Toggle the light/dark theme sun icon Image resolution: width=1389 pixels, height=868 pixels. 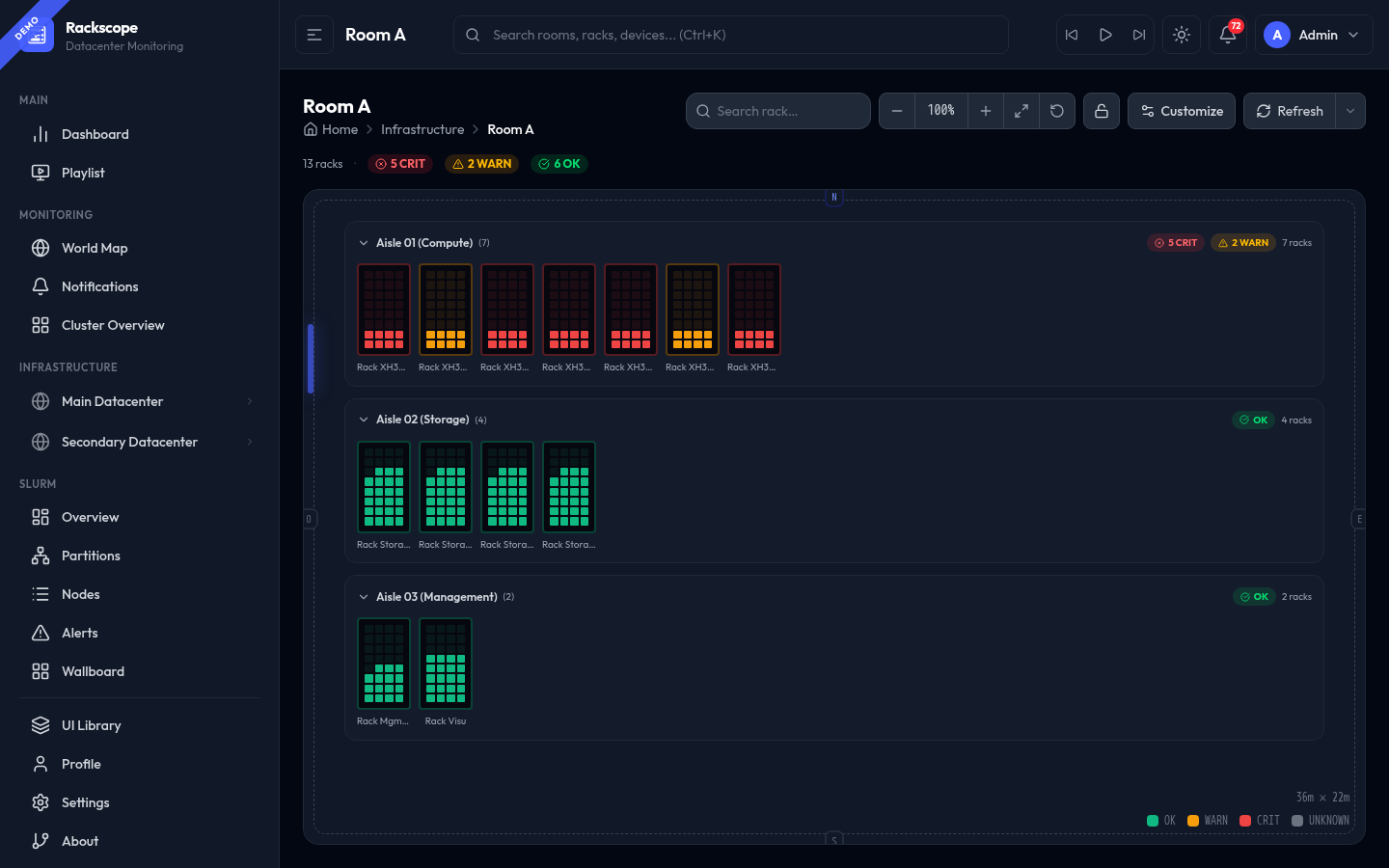(x=1182, y=35)
